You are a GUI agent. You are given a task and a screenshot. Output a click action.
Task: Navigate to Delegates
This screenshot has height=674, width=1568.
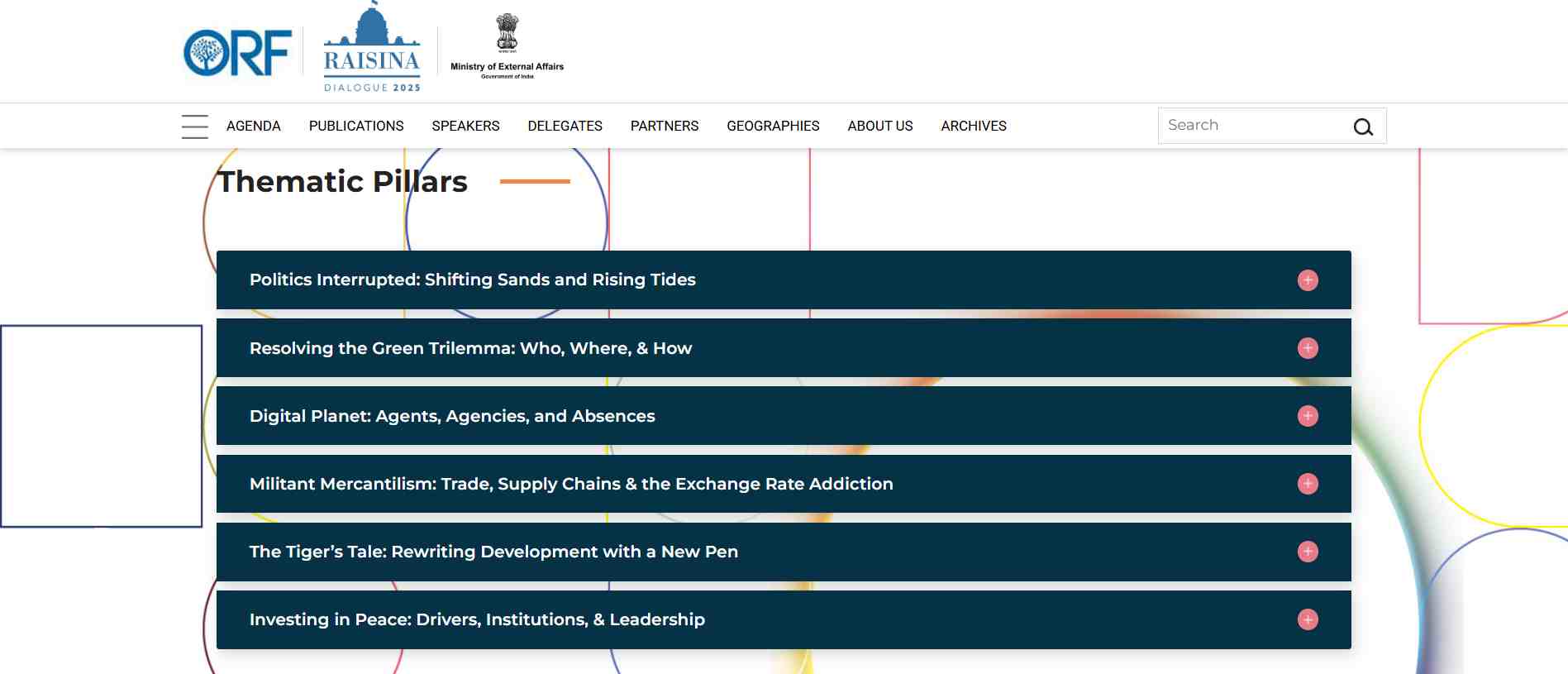pyautogui.click(x=565, y=126)
